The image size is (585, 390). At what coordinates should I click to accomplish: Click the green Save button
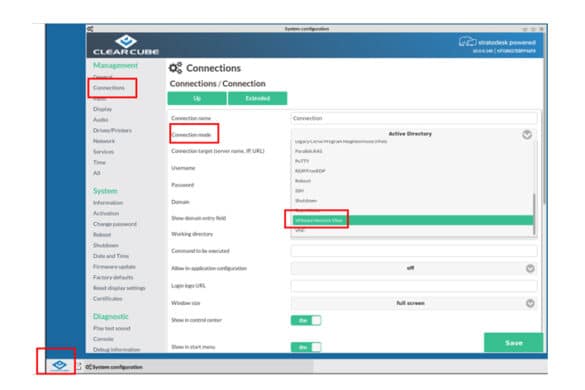tap(514, 342)
